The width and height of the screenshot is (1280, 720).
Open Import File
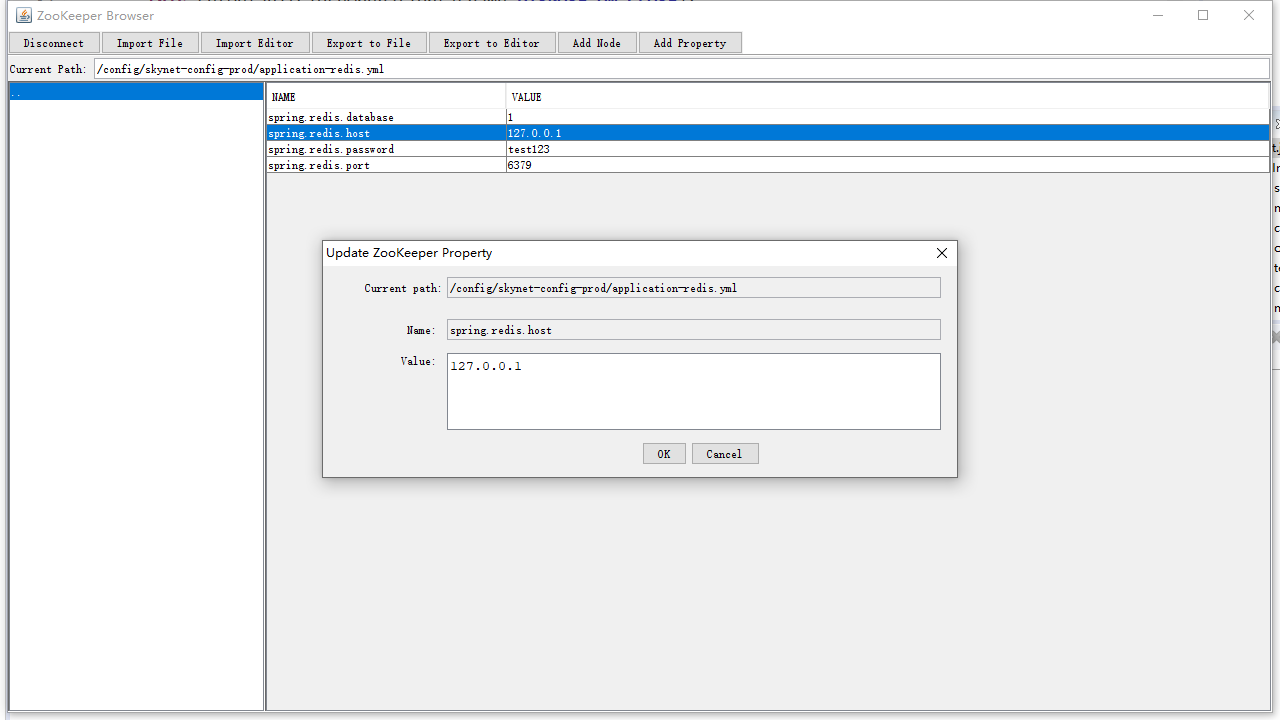[x=150, y=43]
